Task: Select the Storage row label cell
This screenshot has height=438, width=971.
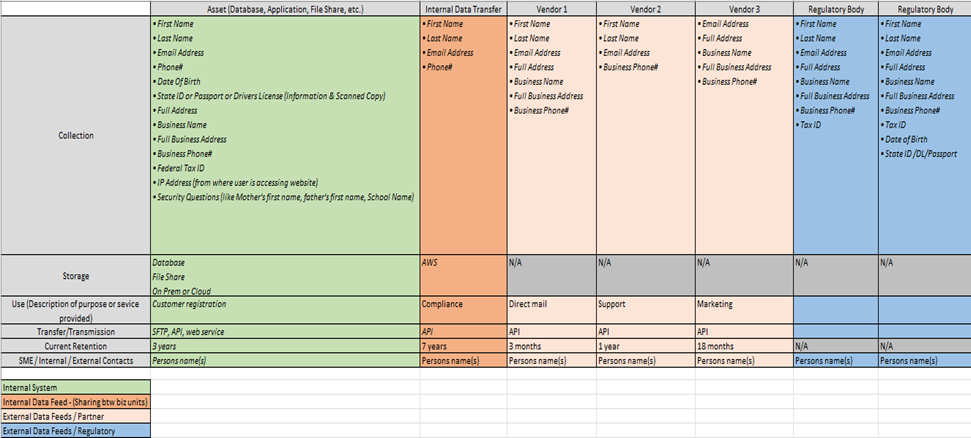Action: (x=75, y=275)
